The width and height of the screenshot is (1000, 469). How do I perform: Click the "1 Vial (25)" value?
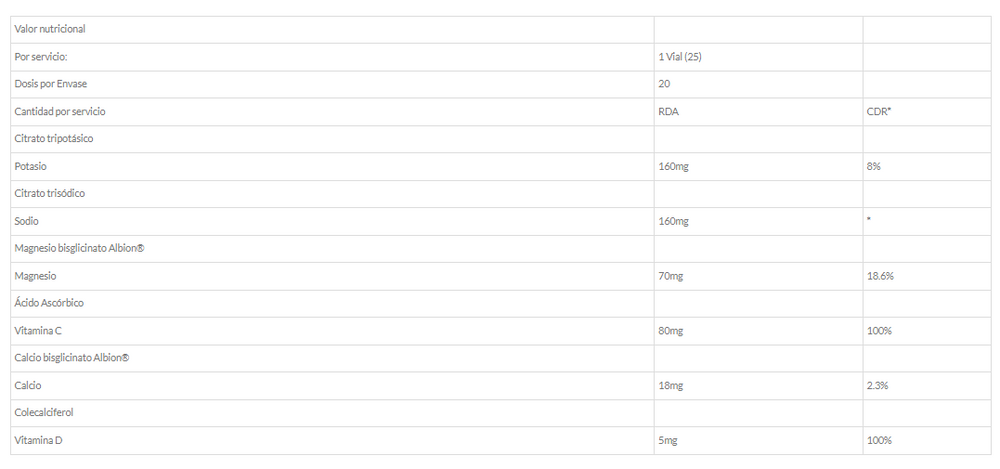[x=680, y=57]
